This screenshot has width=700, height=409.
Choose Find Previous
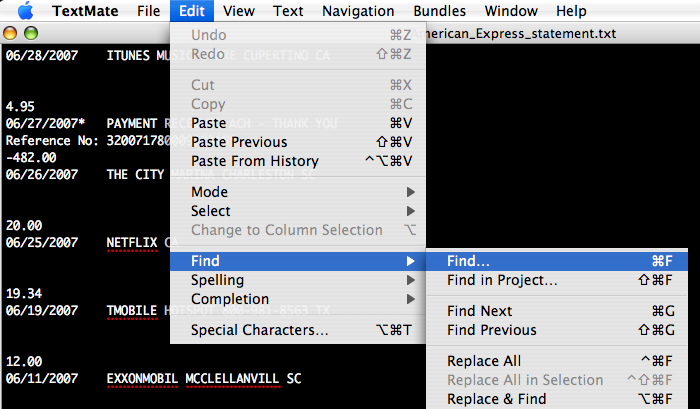coord(557,330)
